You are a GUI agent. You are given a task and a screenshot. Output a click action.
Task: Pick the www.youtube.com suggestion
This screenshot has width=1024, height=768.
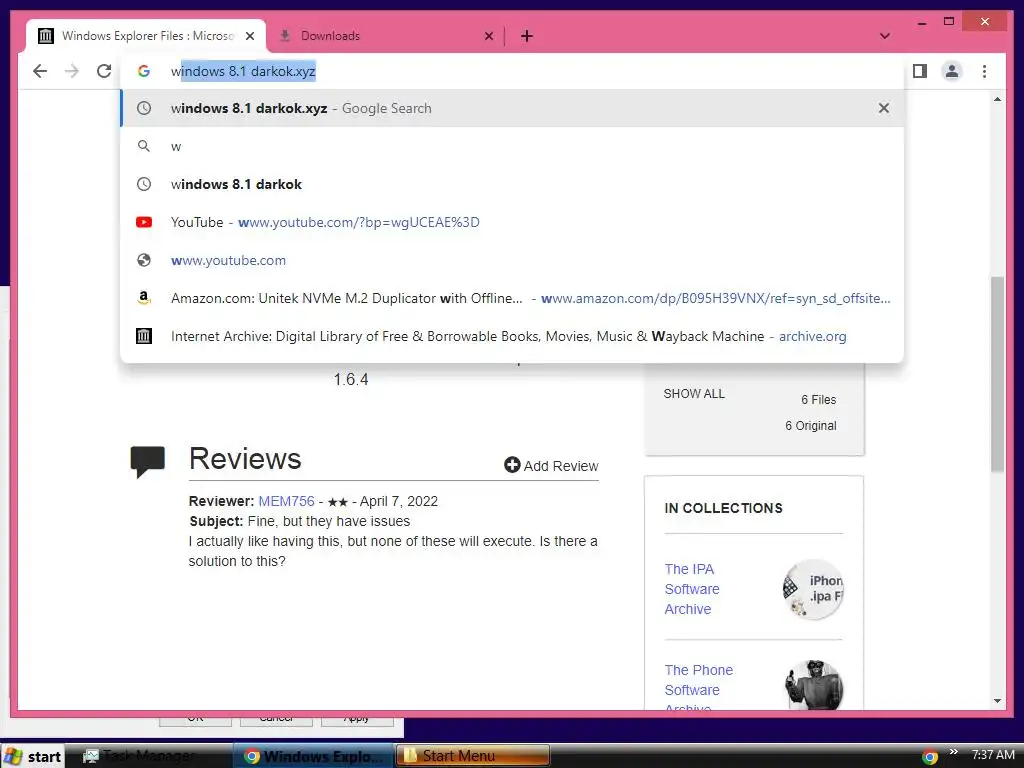[x=513, y=260]
